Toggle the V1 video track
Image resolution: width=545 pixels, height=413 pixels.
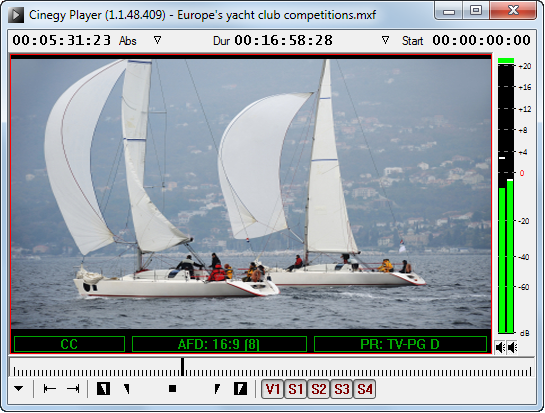point(272,389)
